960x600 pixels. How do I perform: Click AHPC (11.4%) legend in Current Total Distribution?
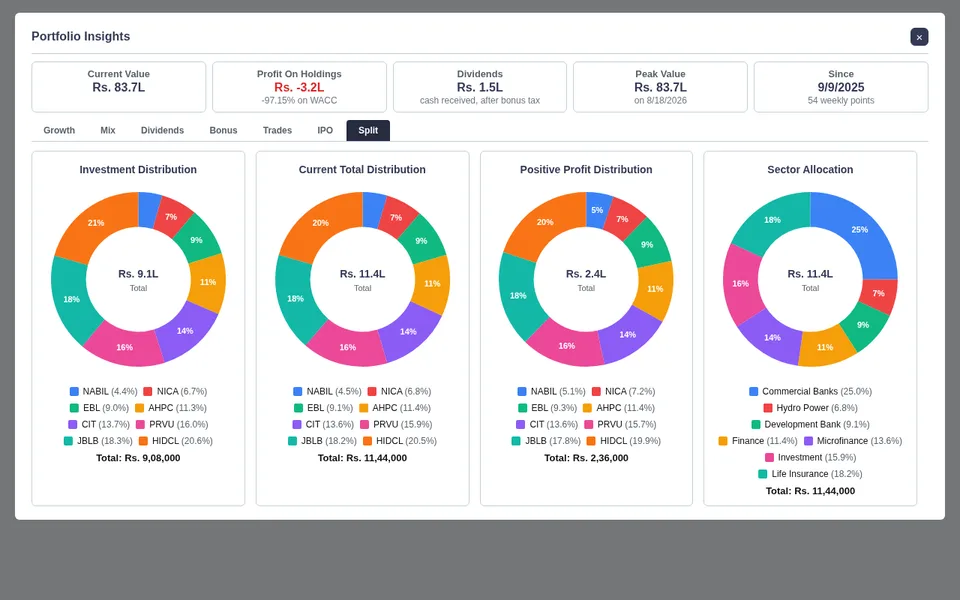click(395, 408)
